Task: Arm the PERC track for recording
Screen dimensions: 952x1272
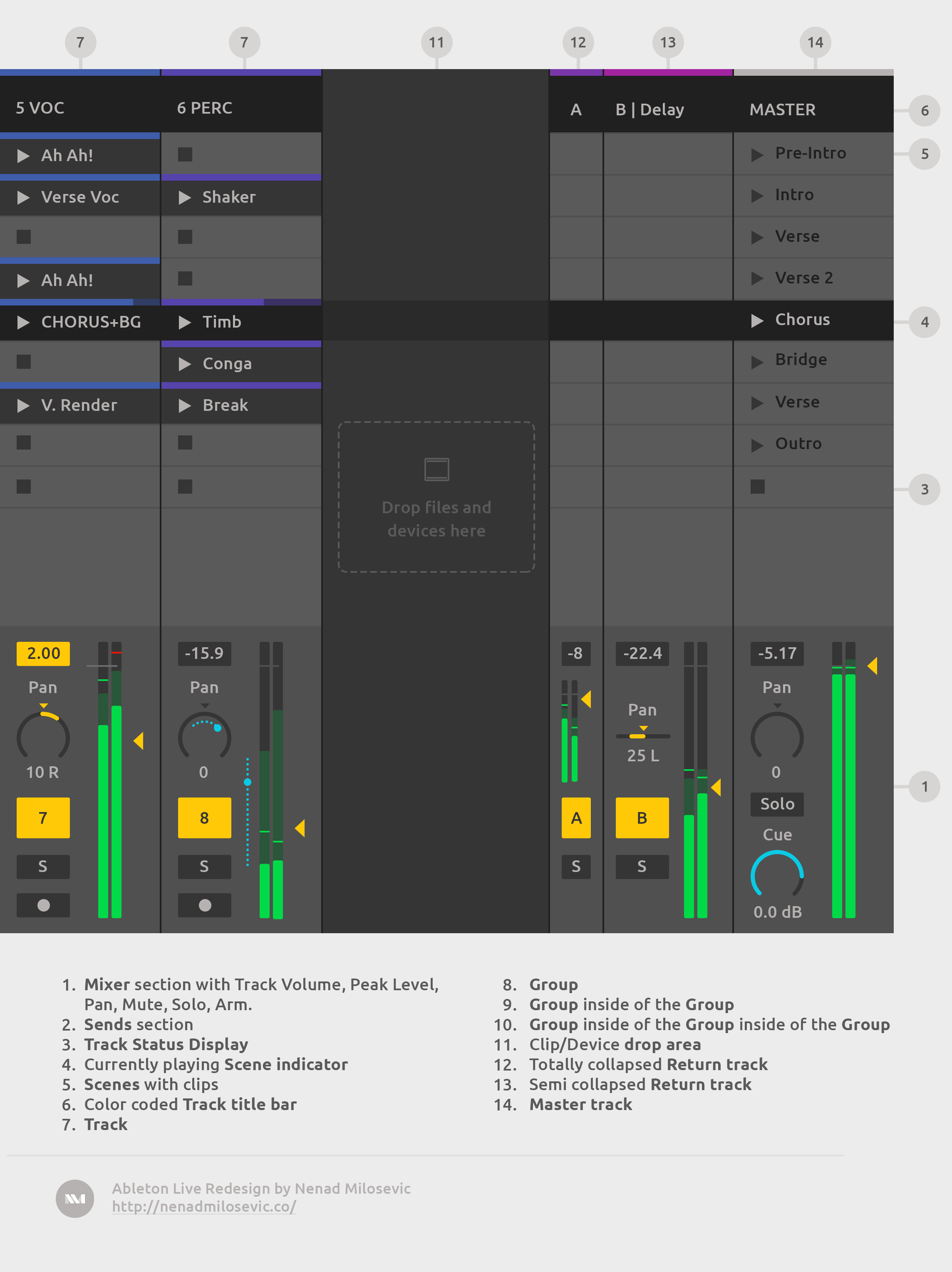Action: click(204, 905)
